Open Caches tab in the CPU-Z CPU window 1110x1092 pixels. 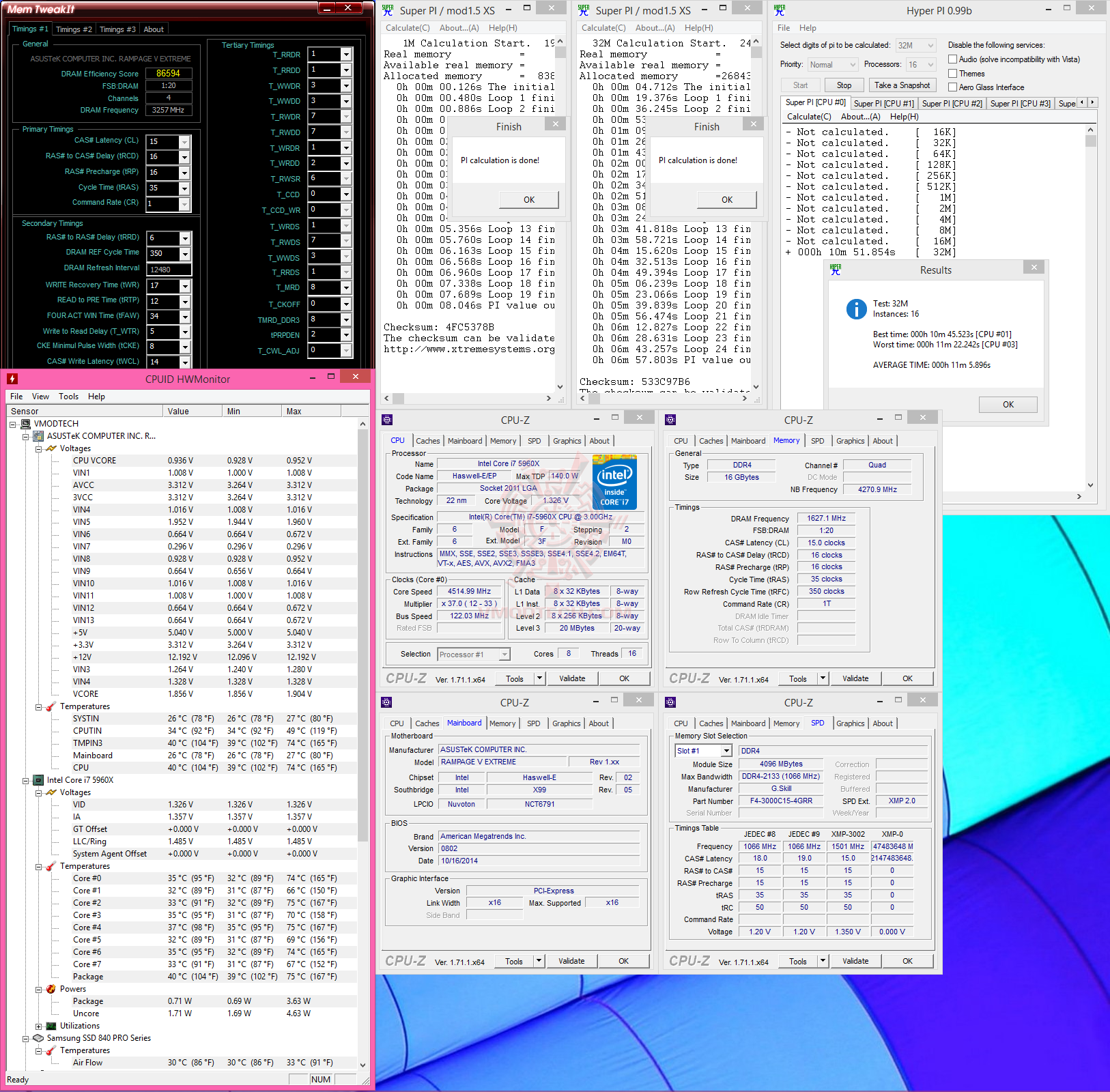click(x=428, y=441)
